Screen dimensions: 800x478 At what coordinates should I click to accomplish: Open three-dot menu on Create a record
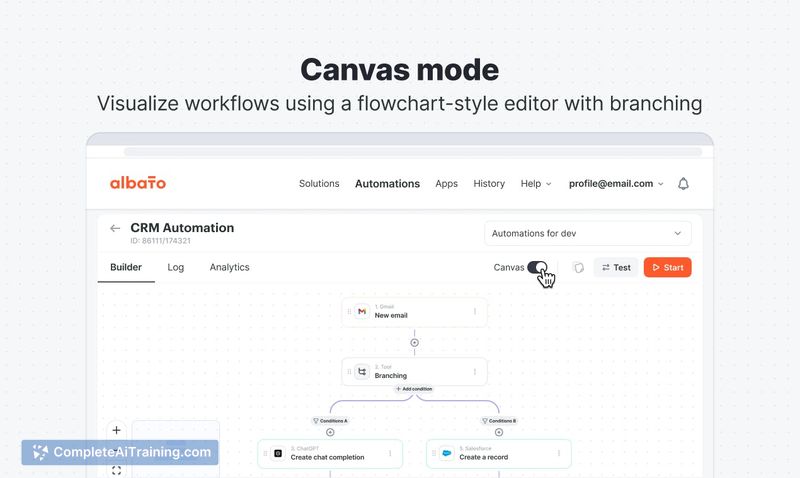point(559,453)
